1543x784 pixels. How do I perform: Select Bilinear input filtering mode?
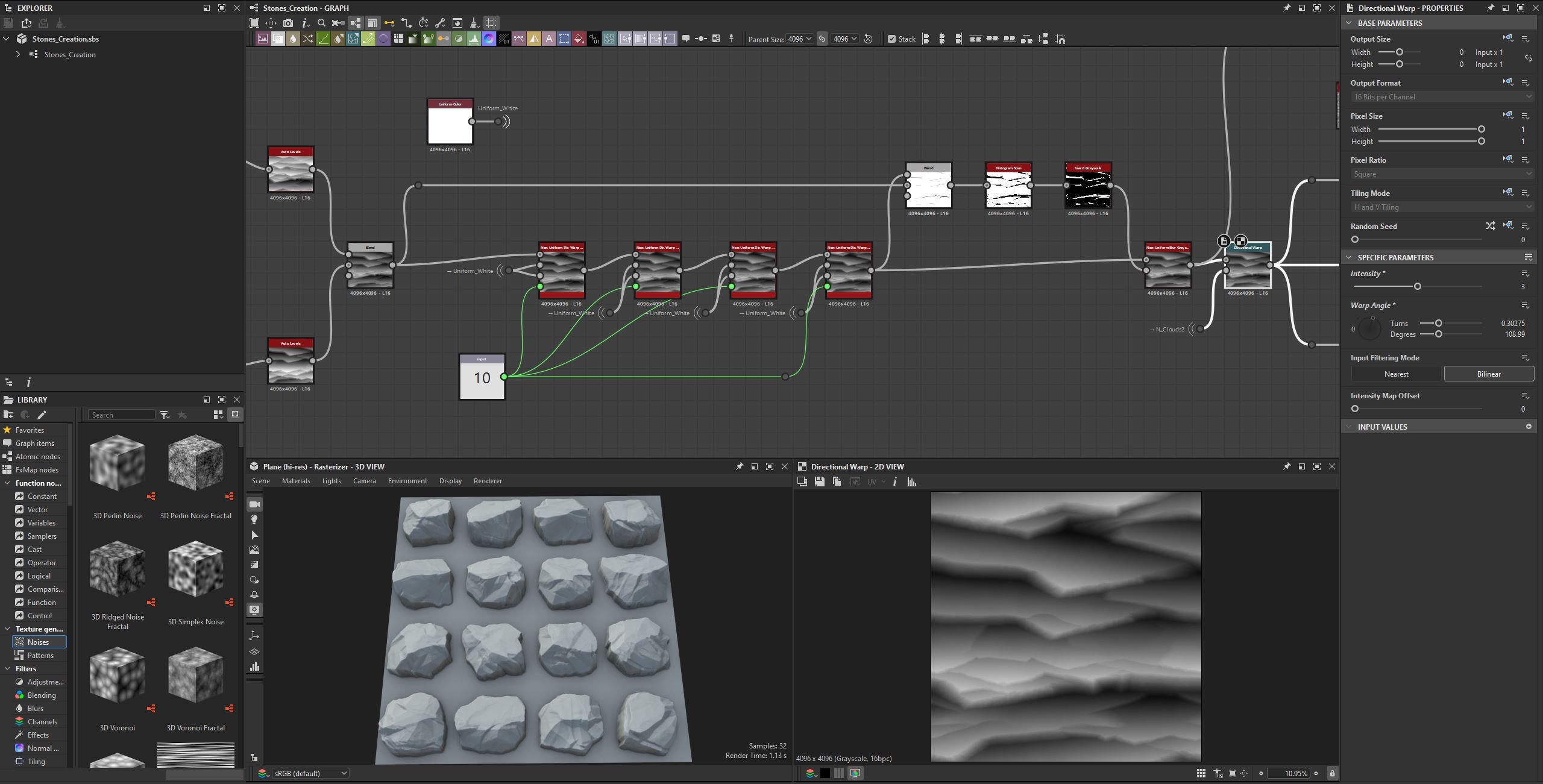pyautogui.click(x=1489, y=374)
